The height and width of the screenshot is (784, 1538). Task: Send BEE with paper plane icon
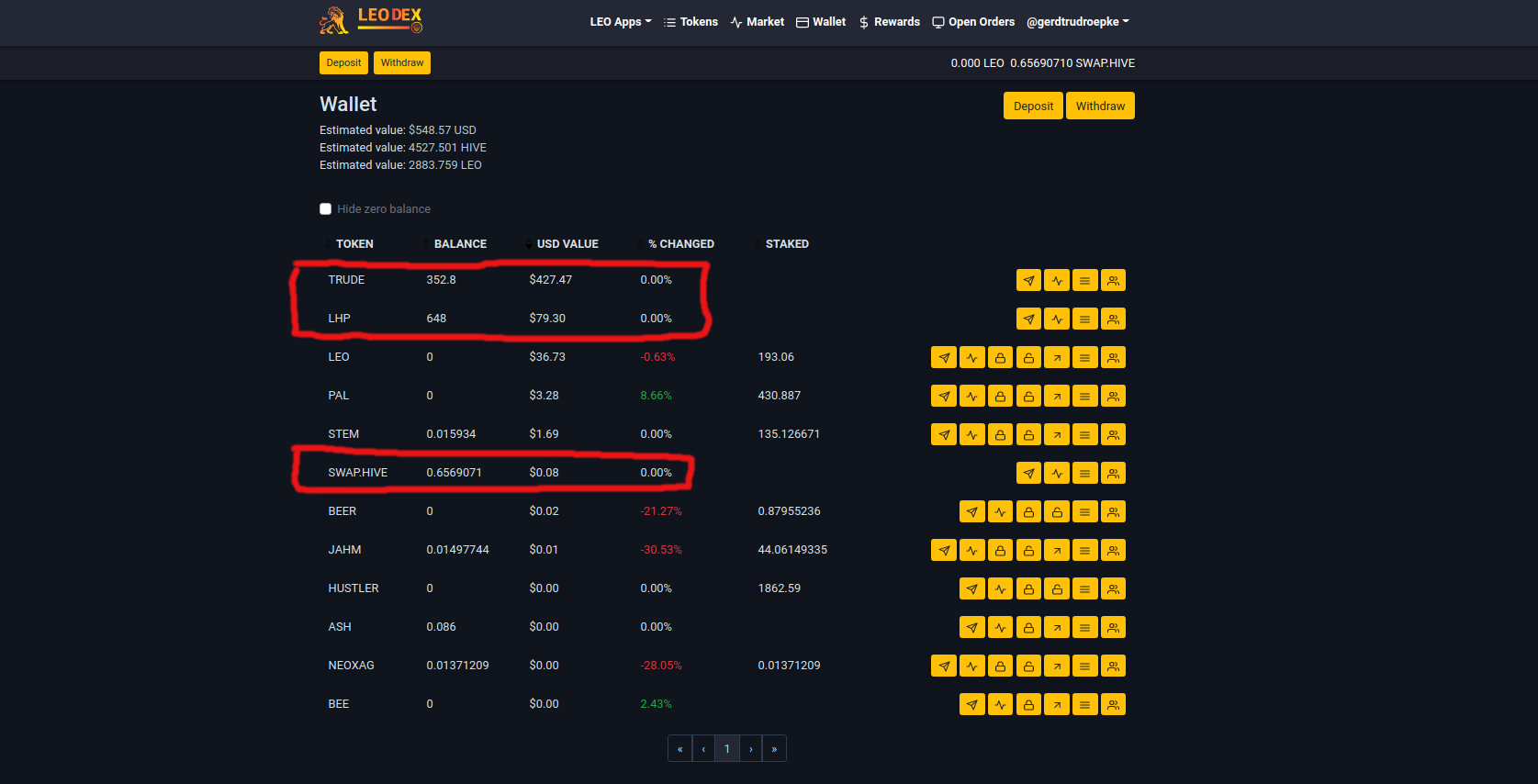click(971, 704)
